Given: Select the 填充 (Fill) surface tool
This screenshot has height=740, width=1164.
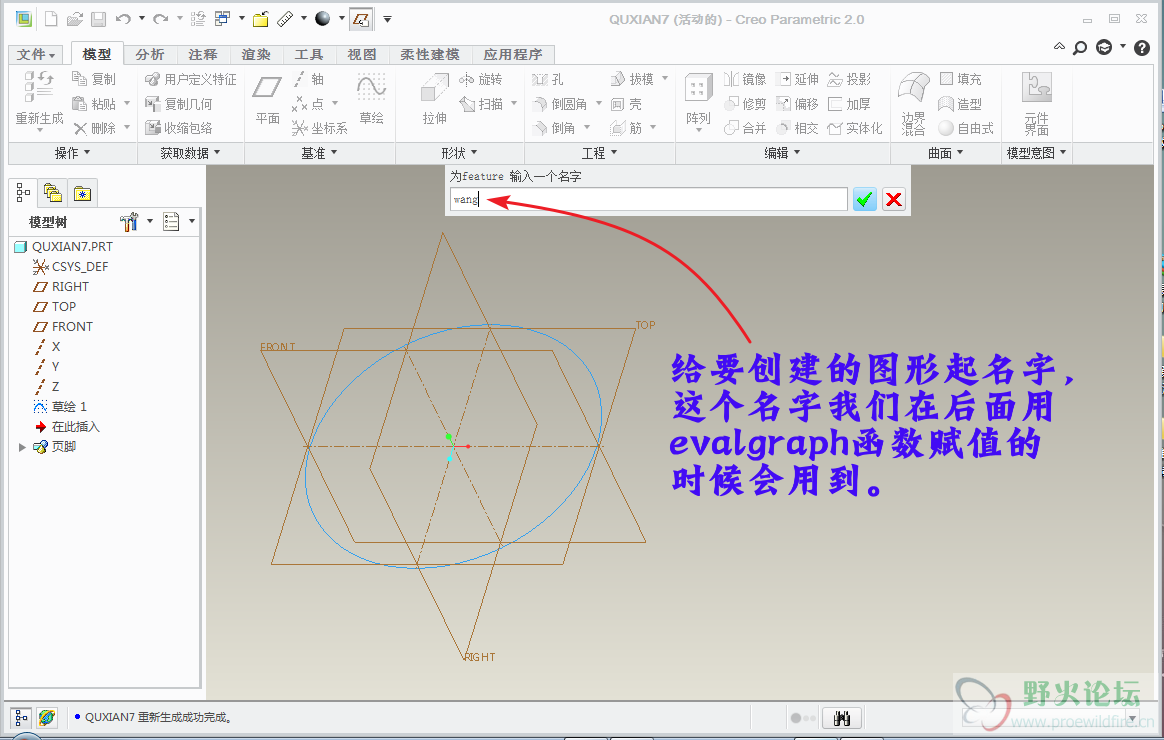Looking at the screenshot, I should tap(961, 79).
